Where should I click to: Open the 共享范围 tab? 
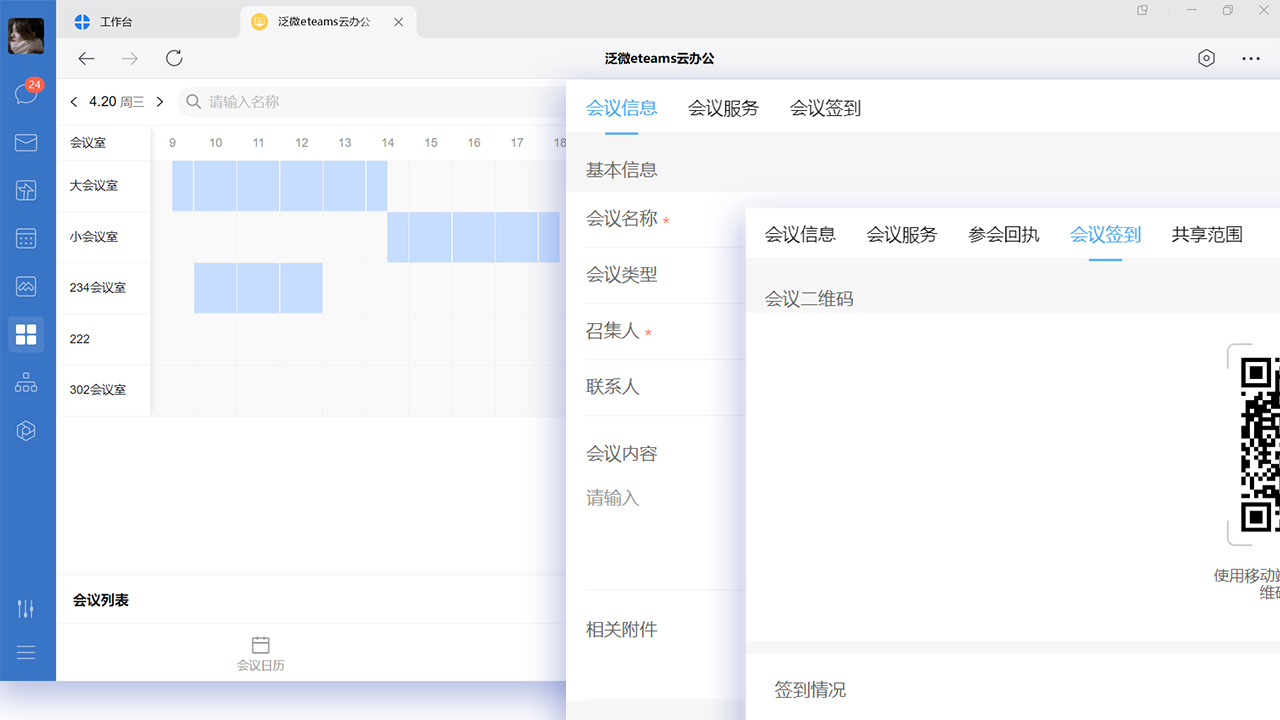tap(1207, 234)
